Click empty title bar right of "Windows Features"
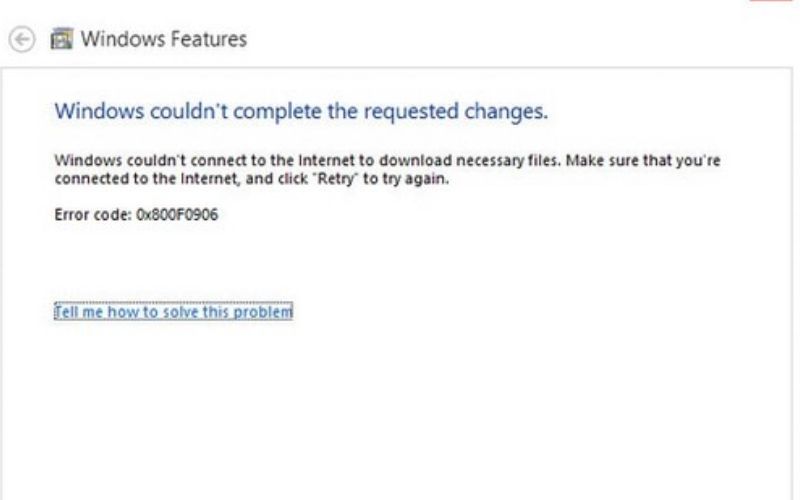 (x=500, y=40)
